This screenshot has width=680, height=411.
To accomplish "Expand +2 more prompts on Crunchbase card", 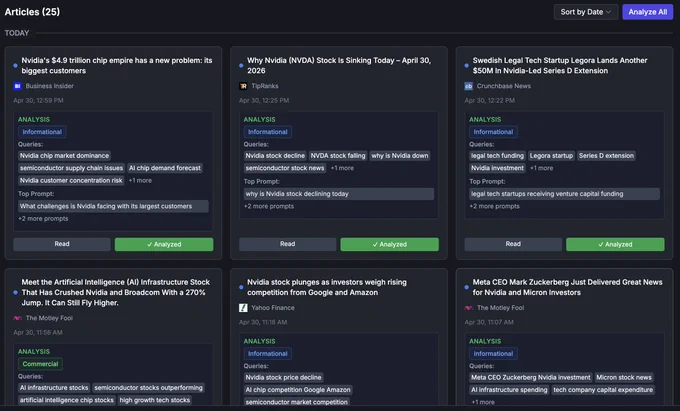I will click(494, 206).
